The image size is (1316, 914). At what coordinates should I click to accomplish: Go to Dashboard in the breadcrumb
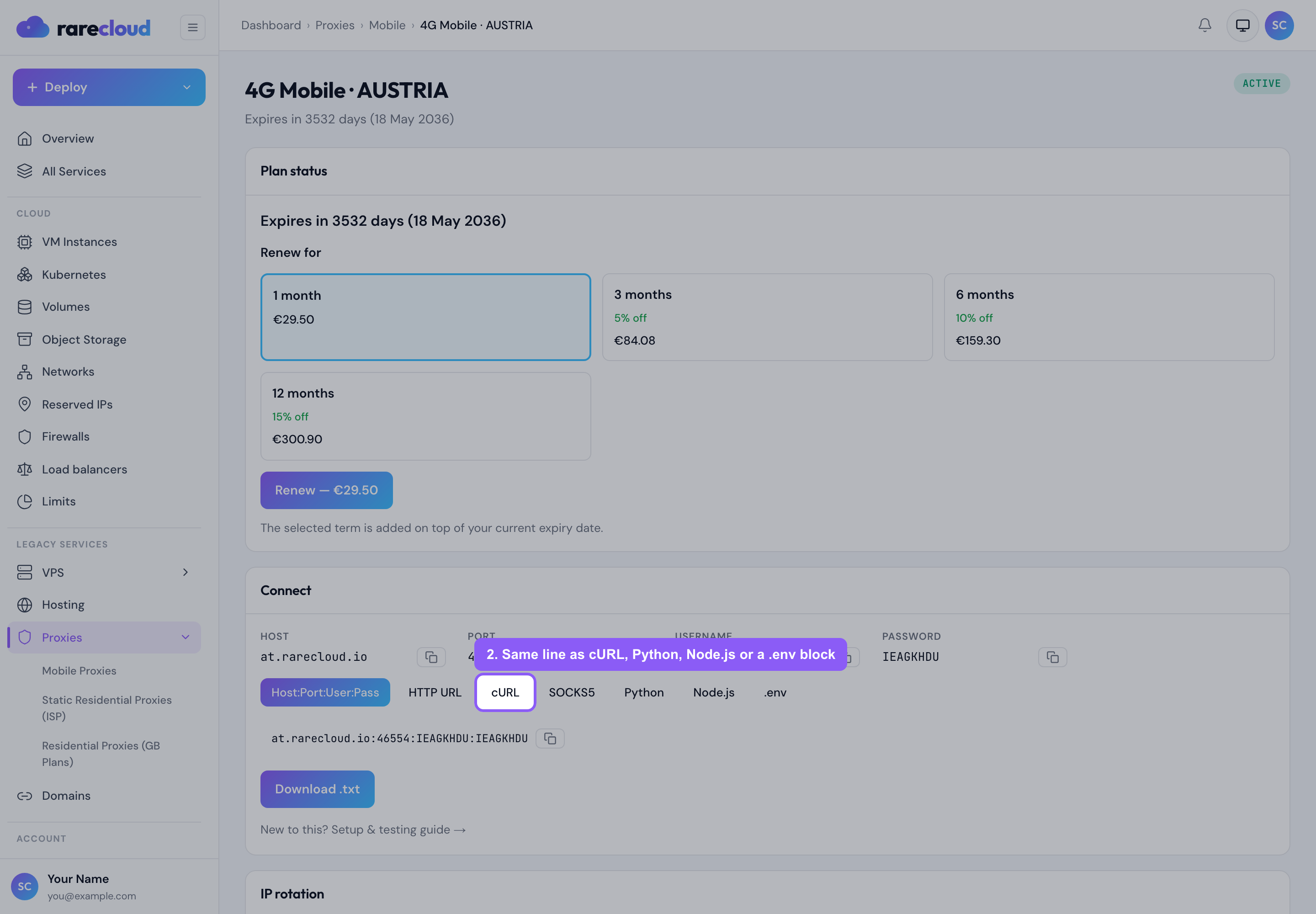click(271, 25)
